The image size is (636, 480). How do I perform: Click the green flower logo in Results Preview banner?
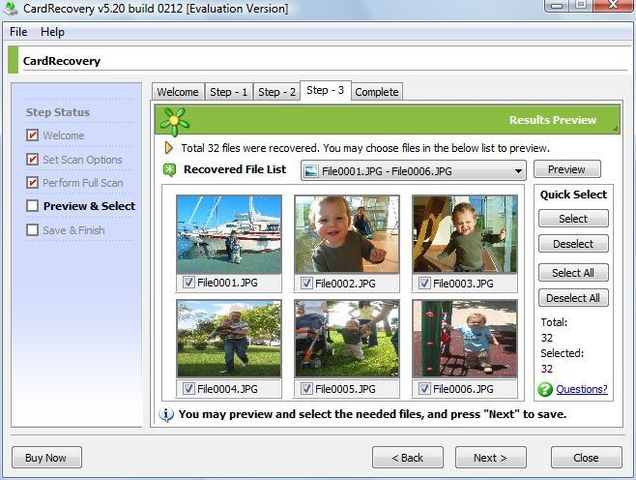tap(174, 121)
